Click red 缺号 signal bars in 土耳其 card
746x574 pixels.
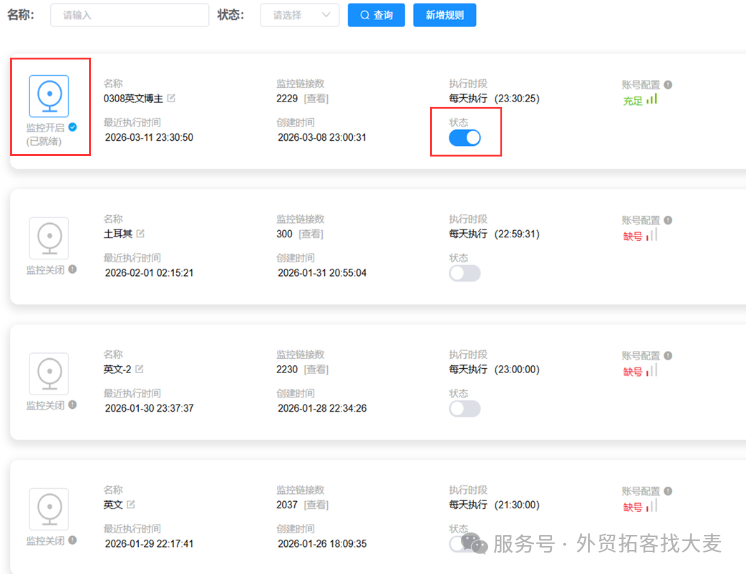point(652,235)
